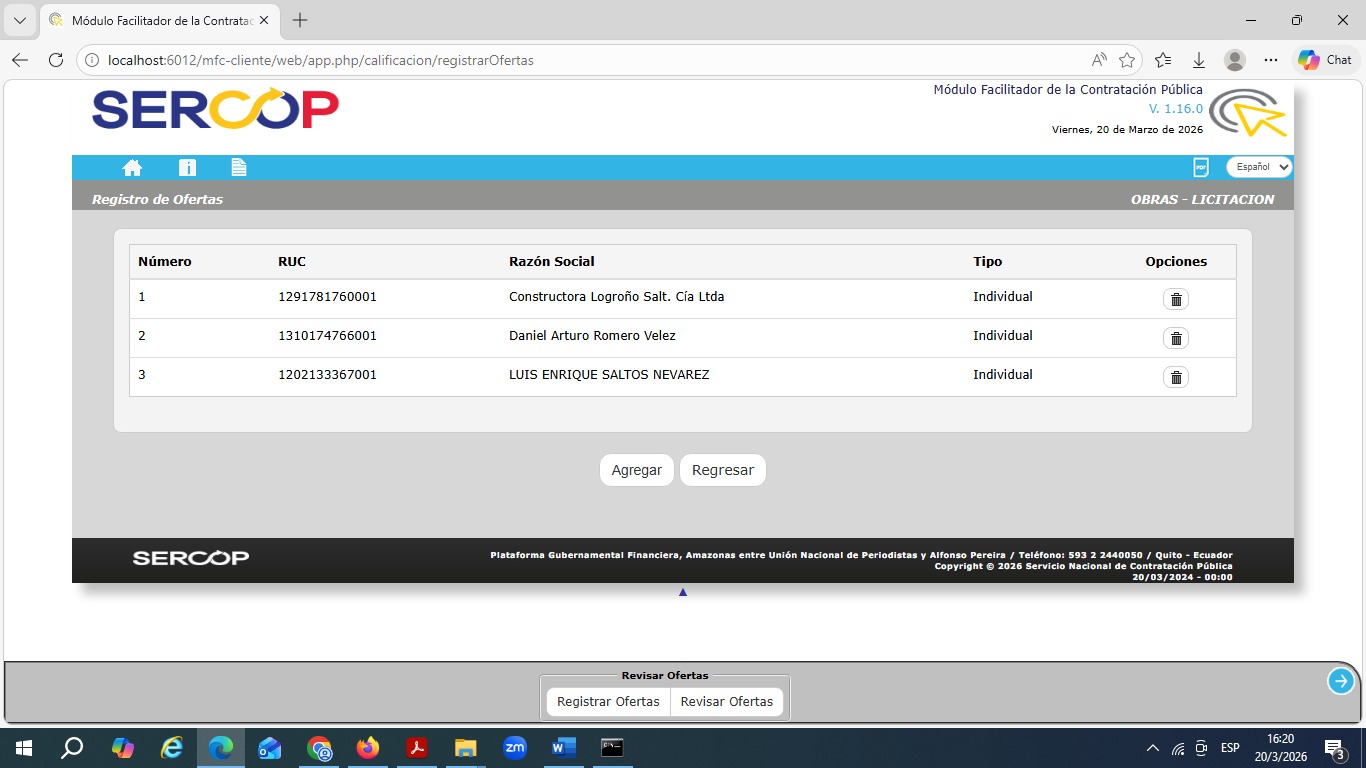Open the Español language dropdown
Screen dimensions: 1366x768
point(1259,167)
